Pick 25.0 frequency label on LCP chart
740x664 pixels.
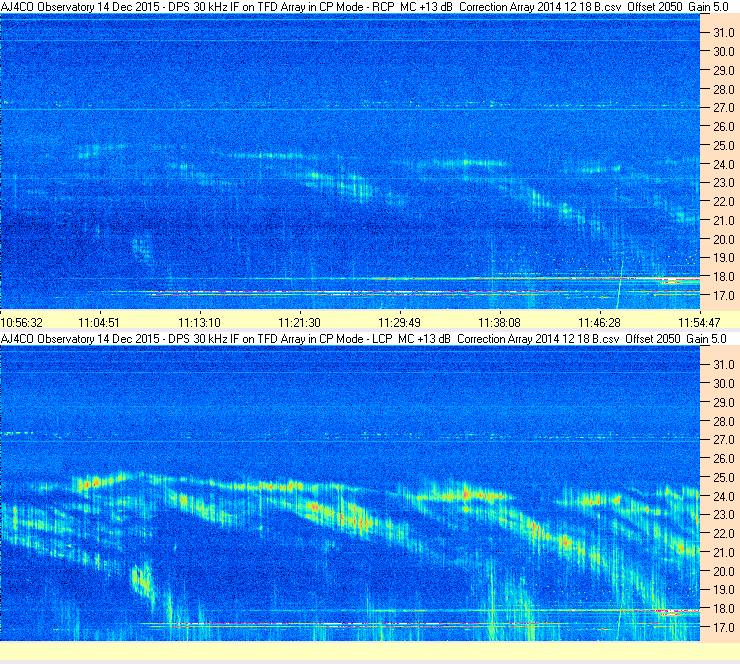pos(724,478)
